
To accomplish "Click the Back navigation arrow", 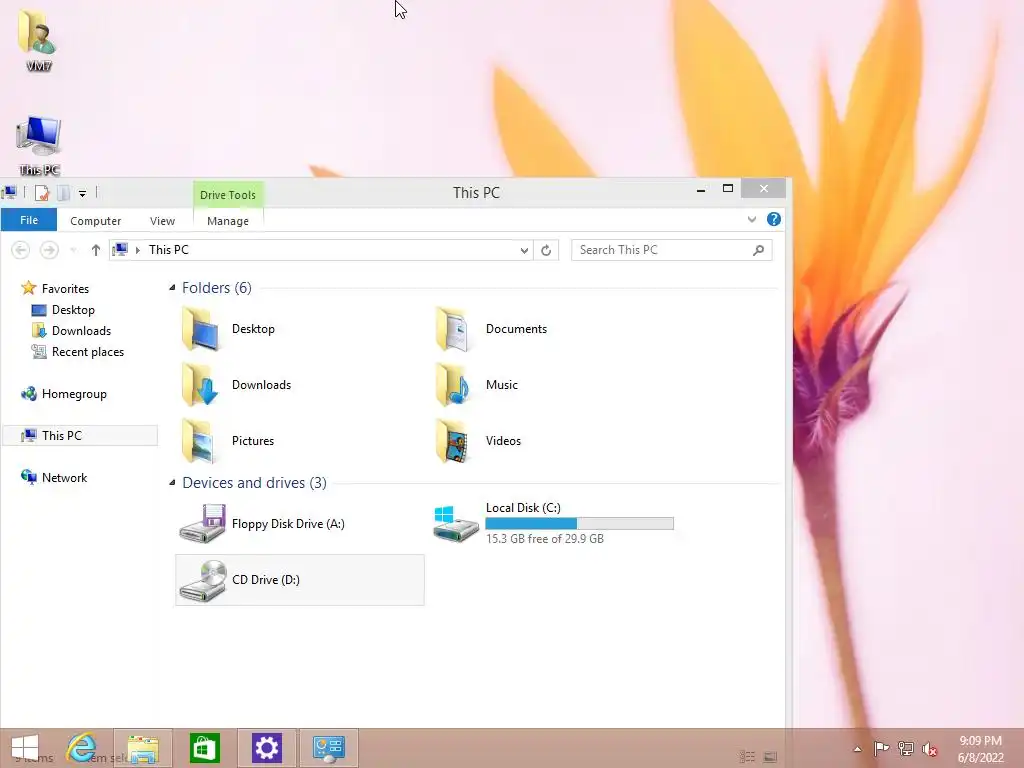I will 20,250.
